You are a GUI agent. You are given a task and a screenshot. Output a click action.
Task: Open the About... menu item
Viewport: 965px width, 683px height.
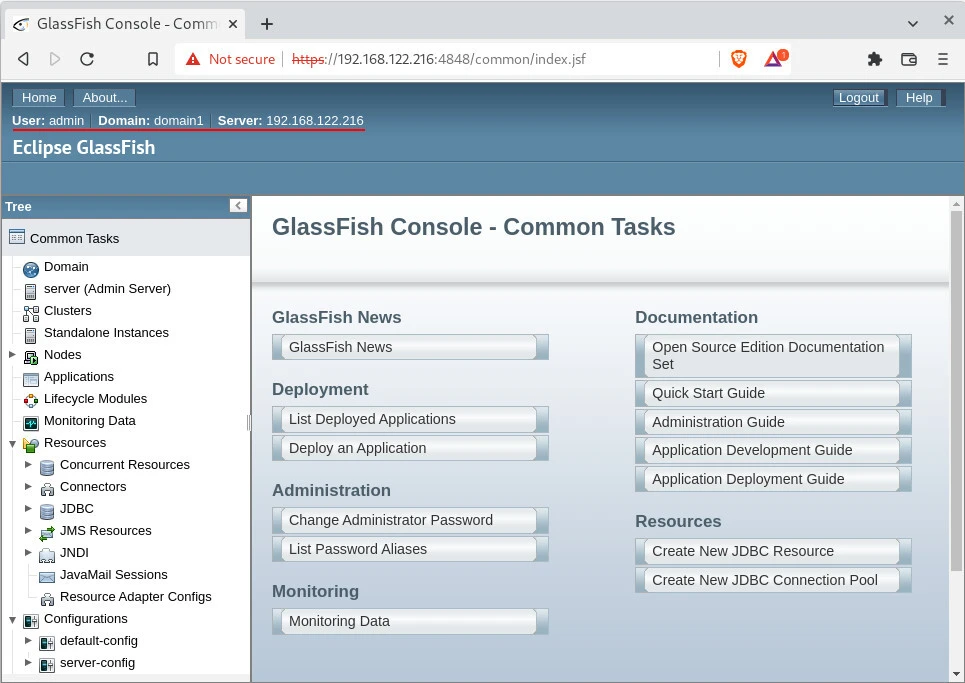point(105,97)
